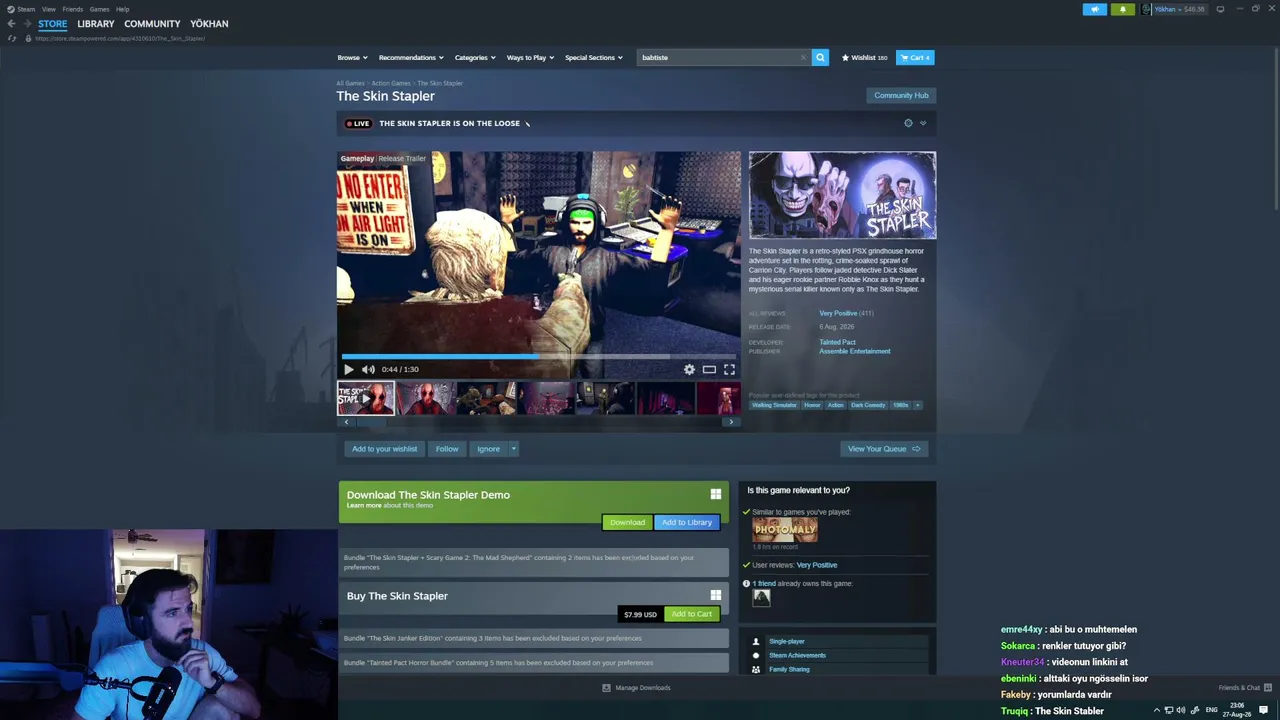Clear the search box text

[x=803, y=58]
